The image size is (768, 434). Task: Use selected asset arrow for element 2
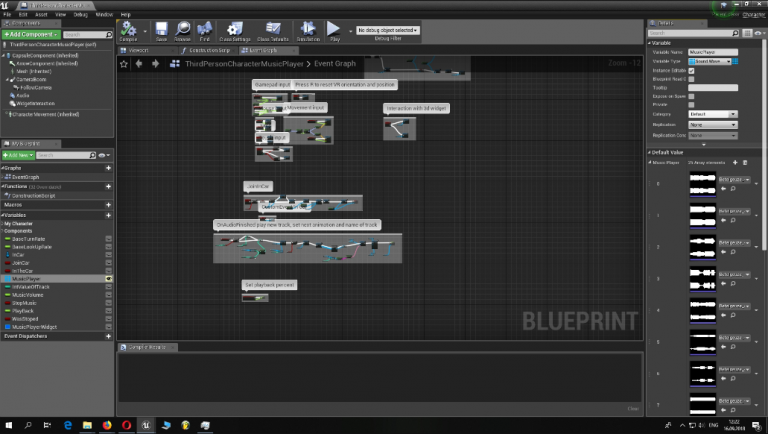[724, 252]
